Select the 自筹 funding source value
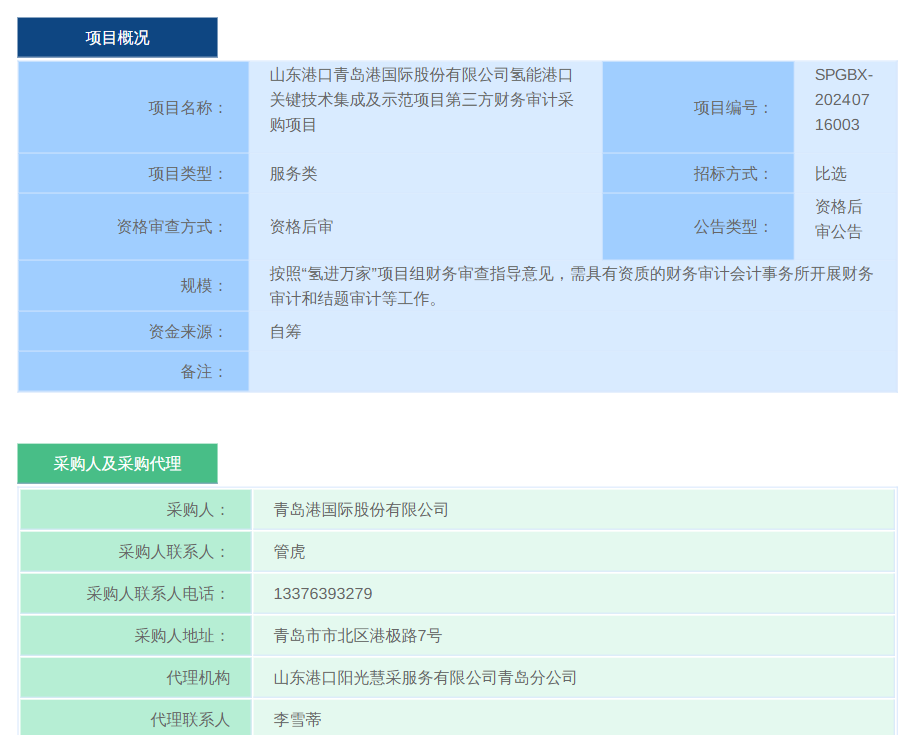Viewport: 916px width, 735px height. [x=285, y=332]
